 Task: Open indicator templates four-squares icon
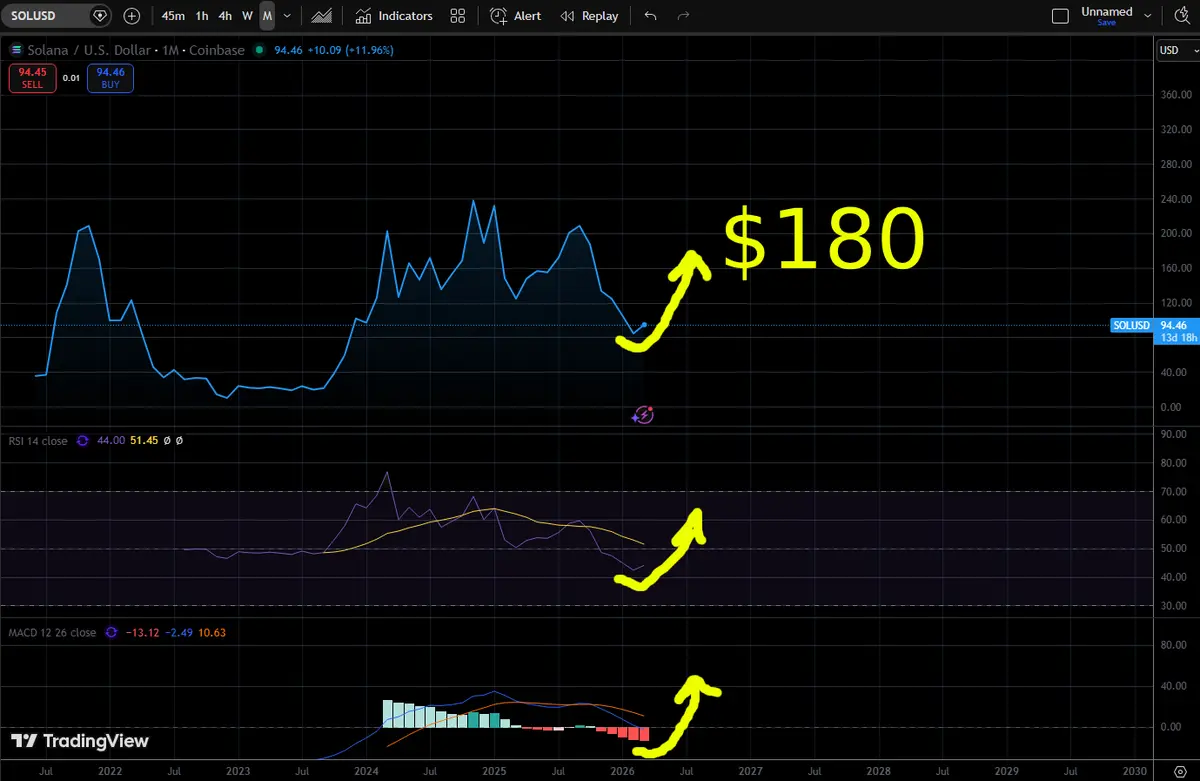pyautogui.click(x=458, y=16)
